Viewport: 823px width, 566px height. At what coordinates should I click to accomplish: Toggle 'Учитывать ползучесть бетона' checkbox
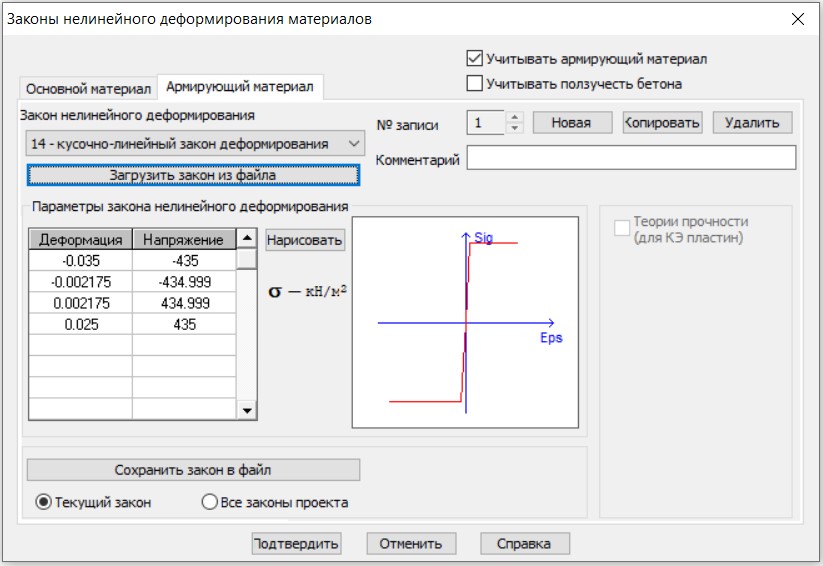(475, 84)
